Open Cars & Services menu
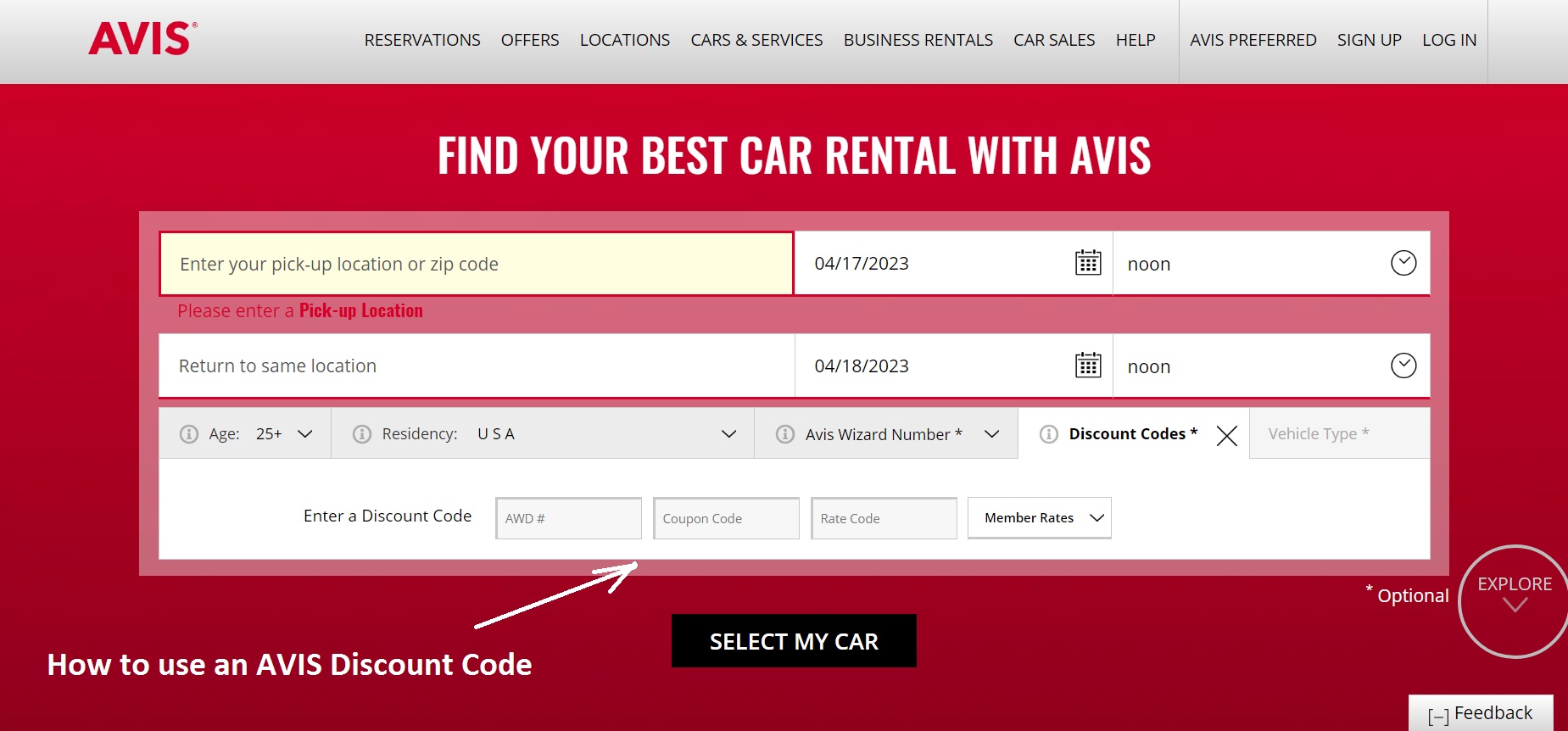The height and width of the screenshot is (731, 1568). click(756, 40)
